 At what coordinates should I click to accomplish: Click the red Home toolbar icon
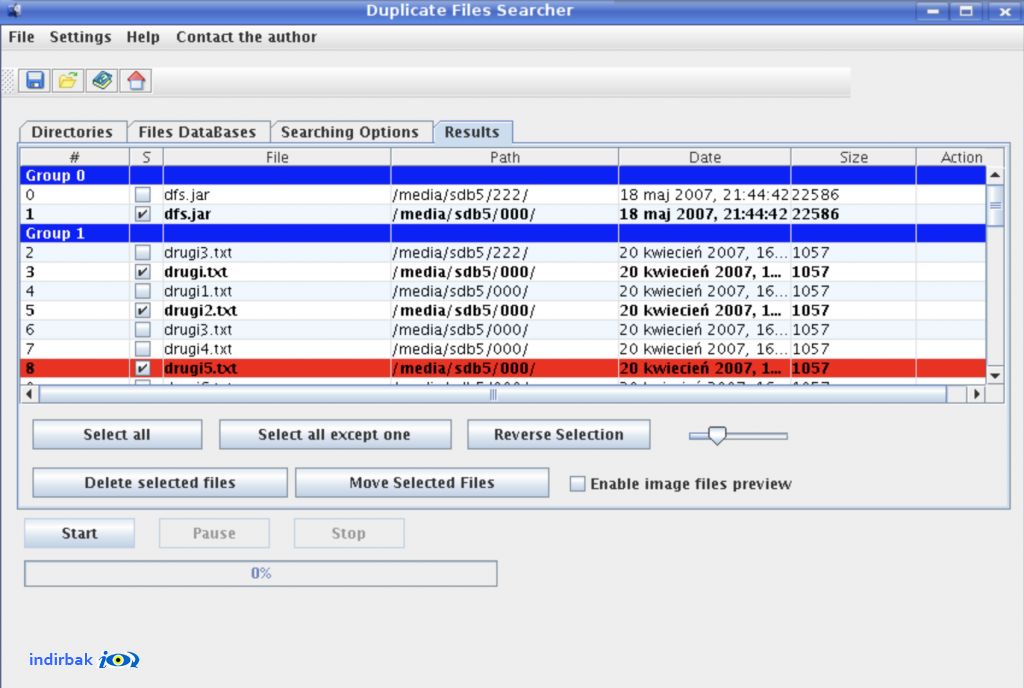(x=136, y=80)
